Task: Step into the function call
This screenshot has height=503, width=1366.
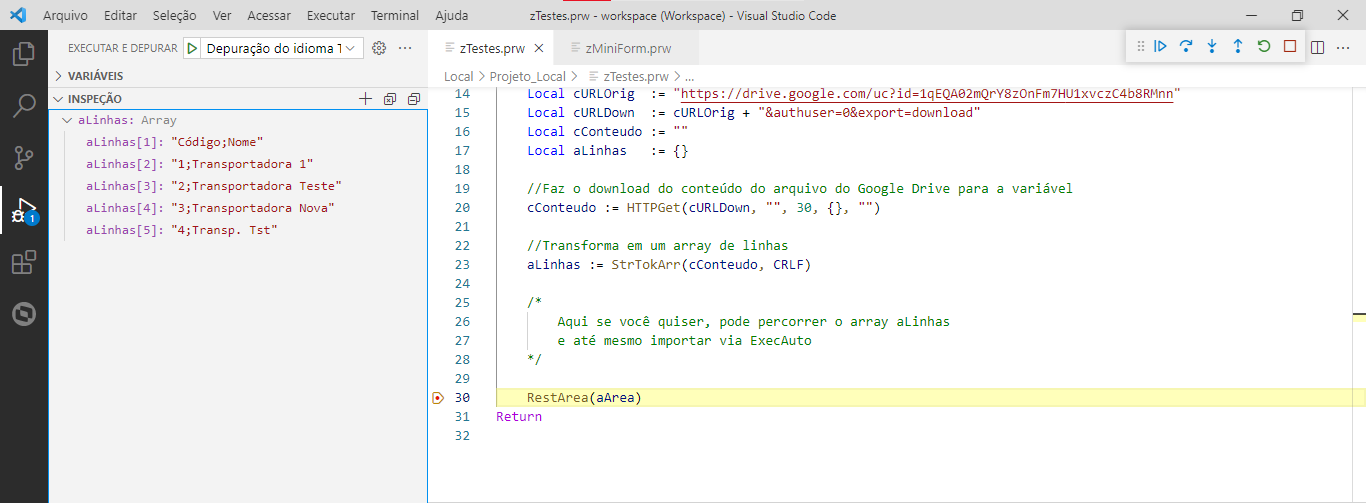Action: pyautogui.click(x=1212, y=46)
